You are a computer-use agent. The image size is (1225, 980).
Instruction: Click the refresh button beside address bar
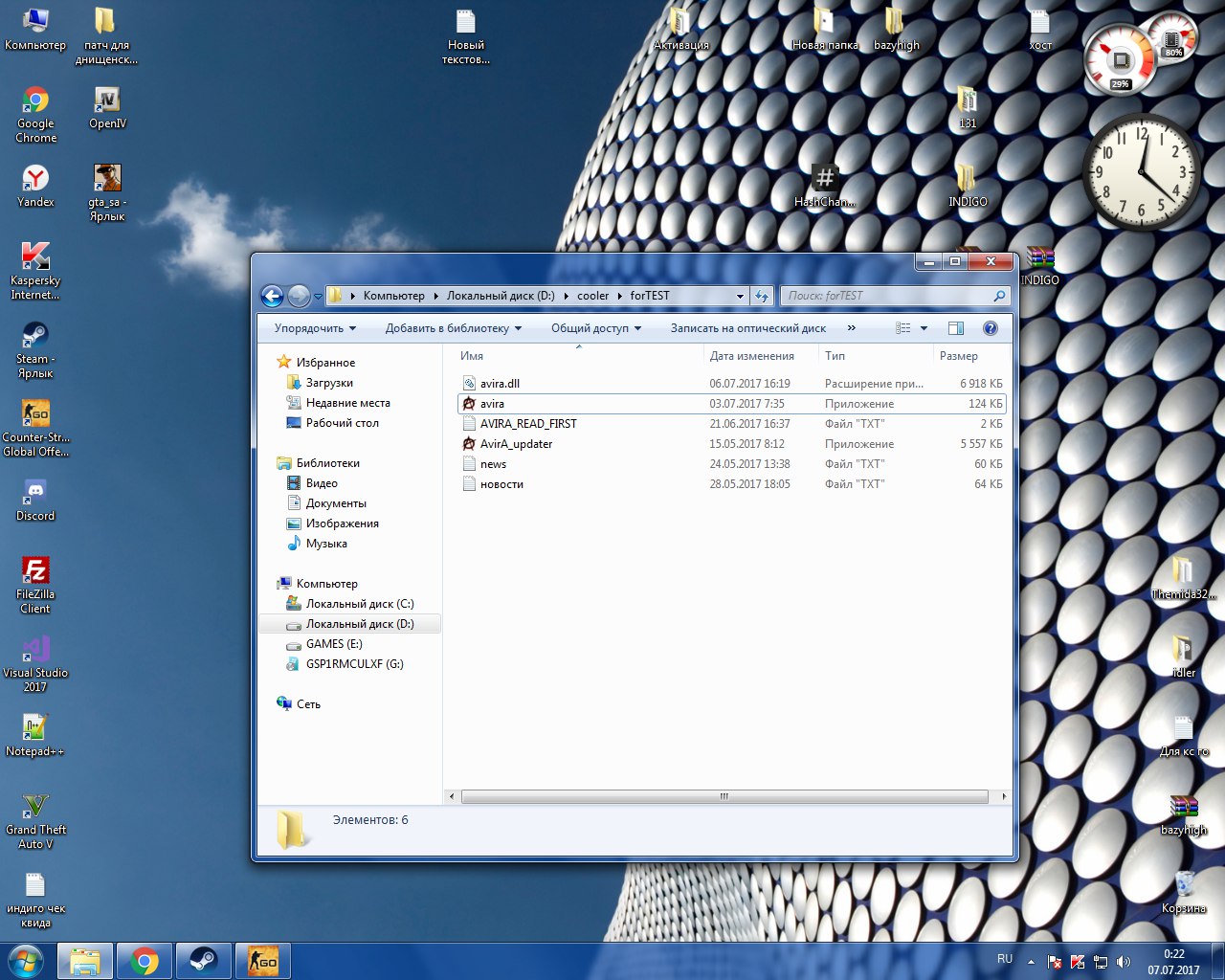[762, 297]
